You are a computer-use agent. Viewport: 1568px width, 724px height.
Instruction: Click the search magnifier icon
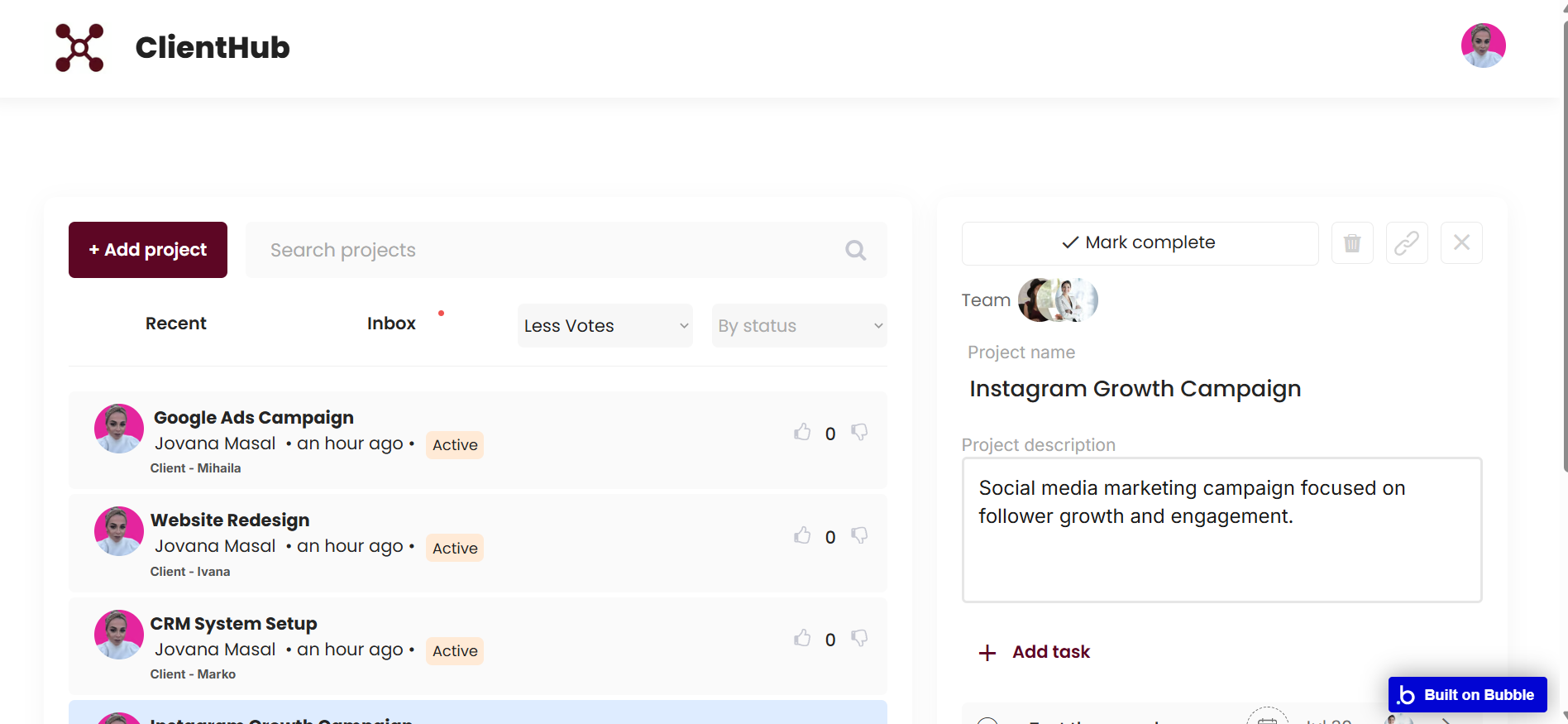tap(855, 249)
